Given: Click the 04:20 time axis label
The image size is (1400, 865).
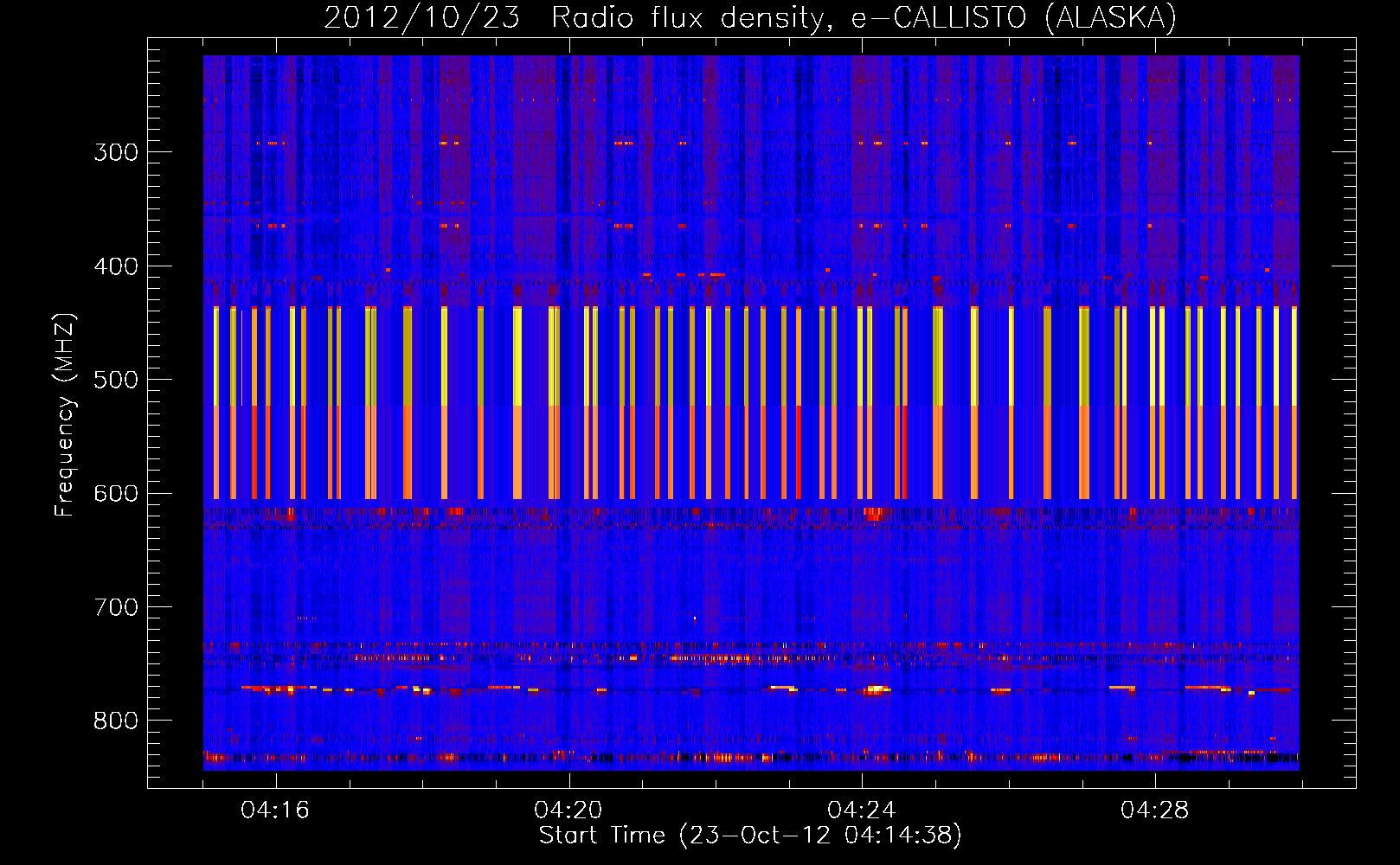Looking at the screenshot, I should [x=568, y=811].
